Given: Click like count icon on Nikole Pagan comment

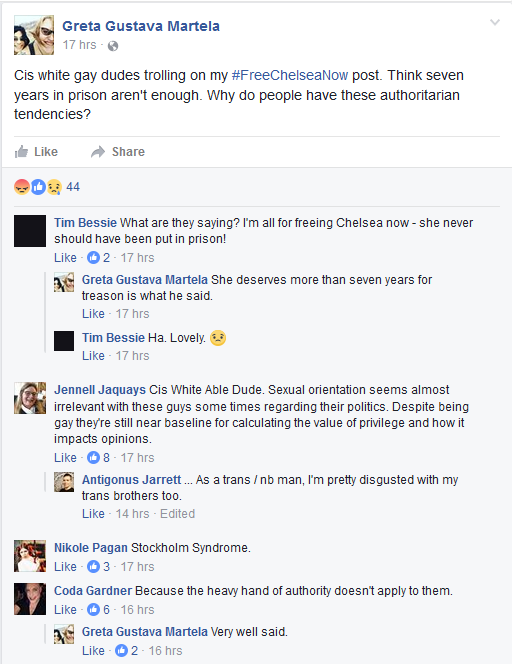Looking at the screenshot, I should [x=93, y=567].
